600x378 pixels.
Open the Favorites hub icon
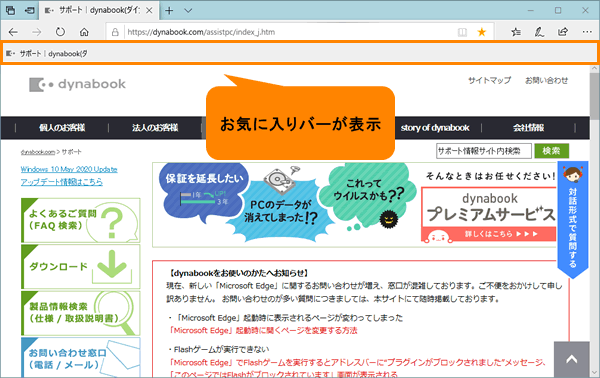[x=516, y=32]
